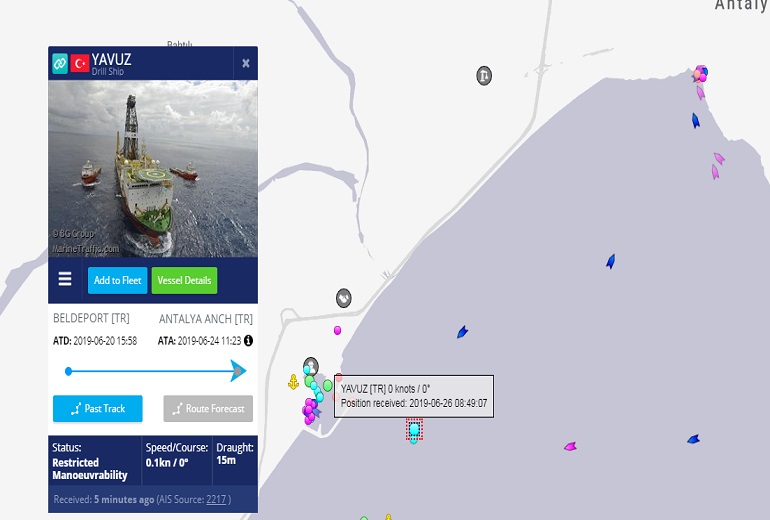The image size is (770, 520).
Task: Click the voyage progress arrow head
Action: 238,371
